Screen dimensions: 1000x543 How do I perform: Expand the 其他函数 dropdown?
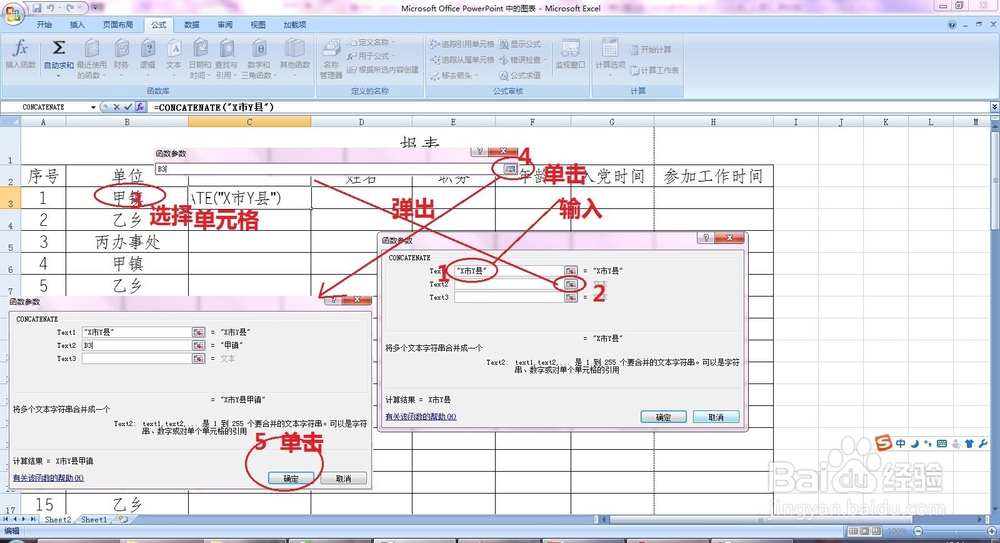point(294,59)
